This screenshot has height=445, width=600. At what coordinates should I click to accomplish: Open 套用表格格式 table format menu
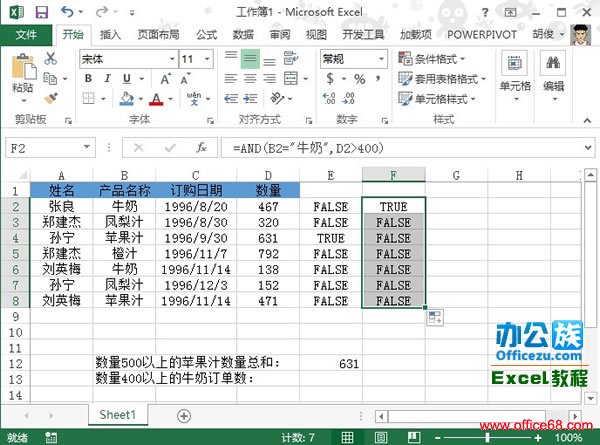pyautogui.click(x=442, y=79)
